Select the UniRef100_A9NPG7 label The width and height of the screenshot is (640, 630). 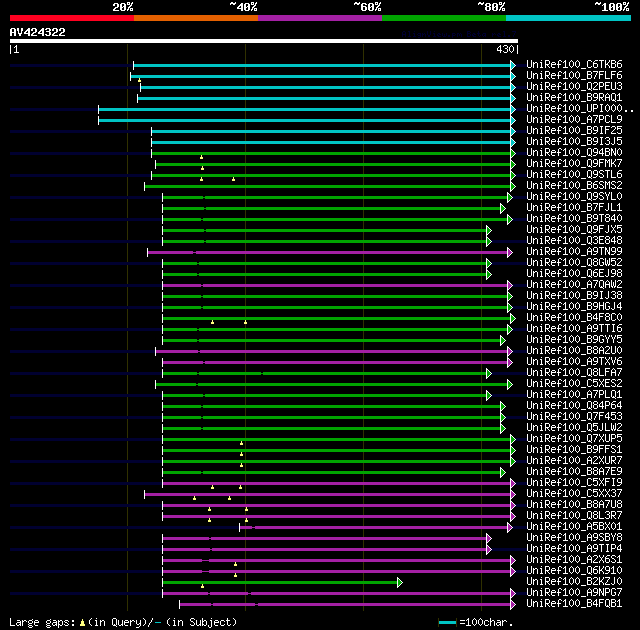point(574,593)
